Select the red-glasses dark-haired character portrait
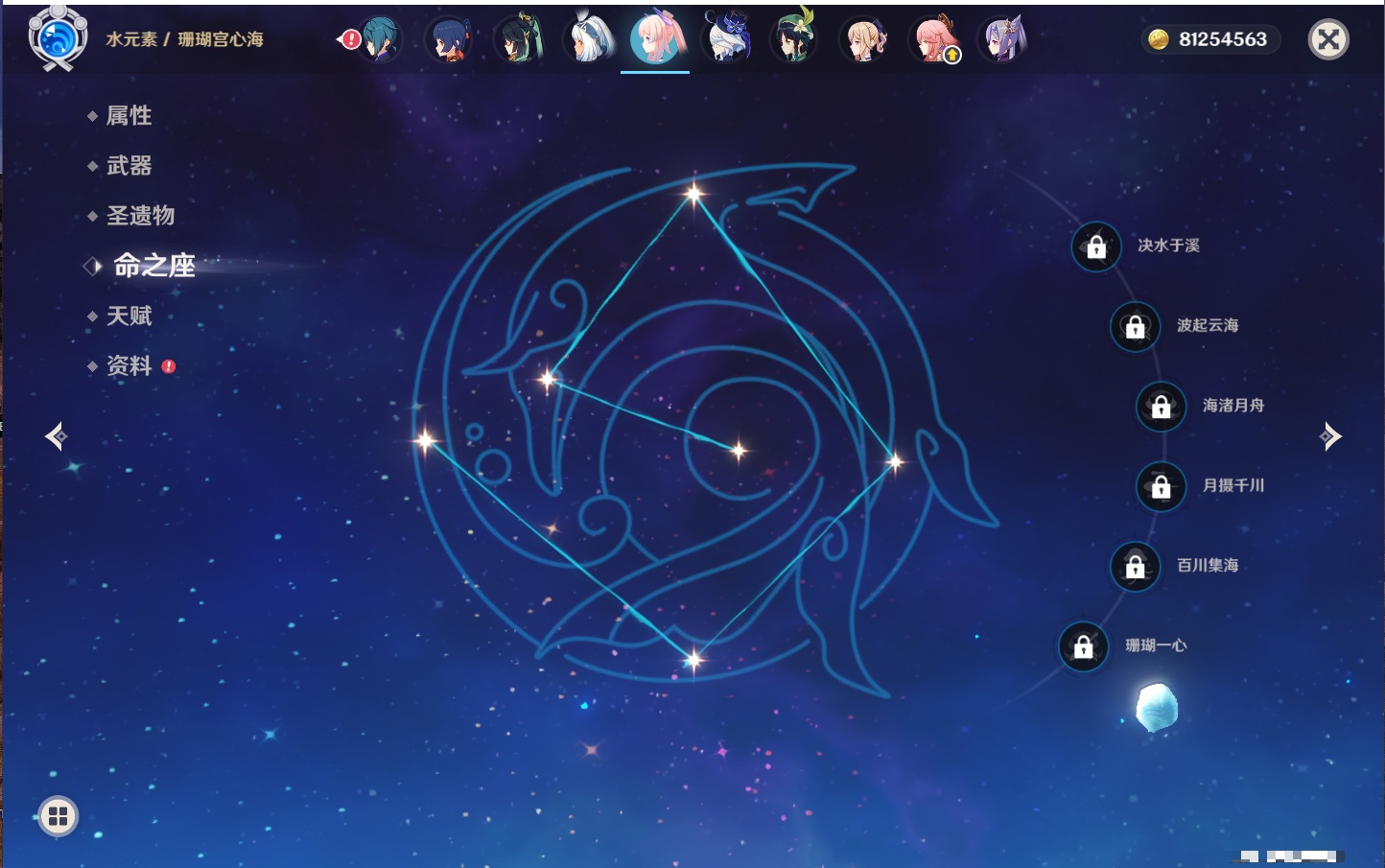Viewport: 1385px width, 868px height. click(518, 39)
